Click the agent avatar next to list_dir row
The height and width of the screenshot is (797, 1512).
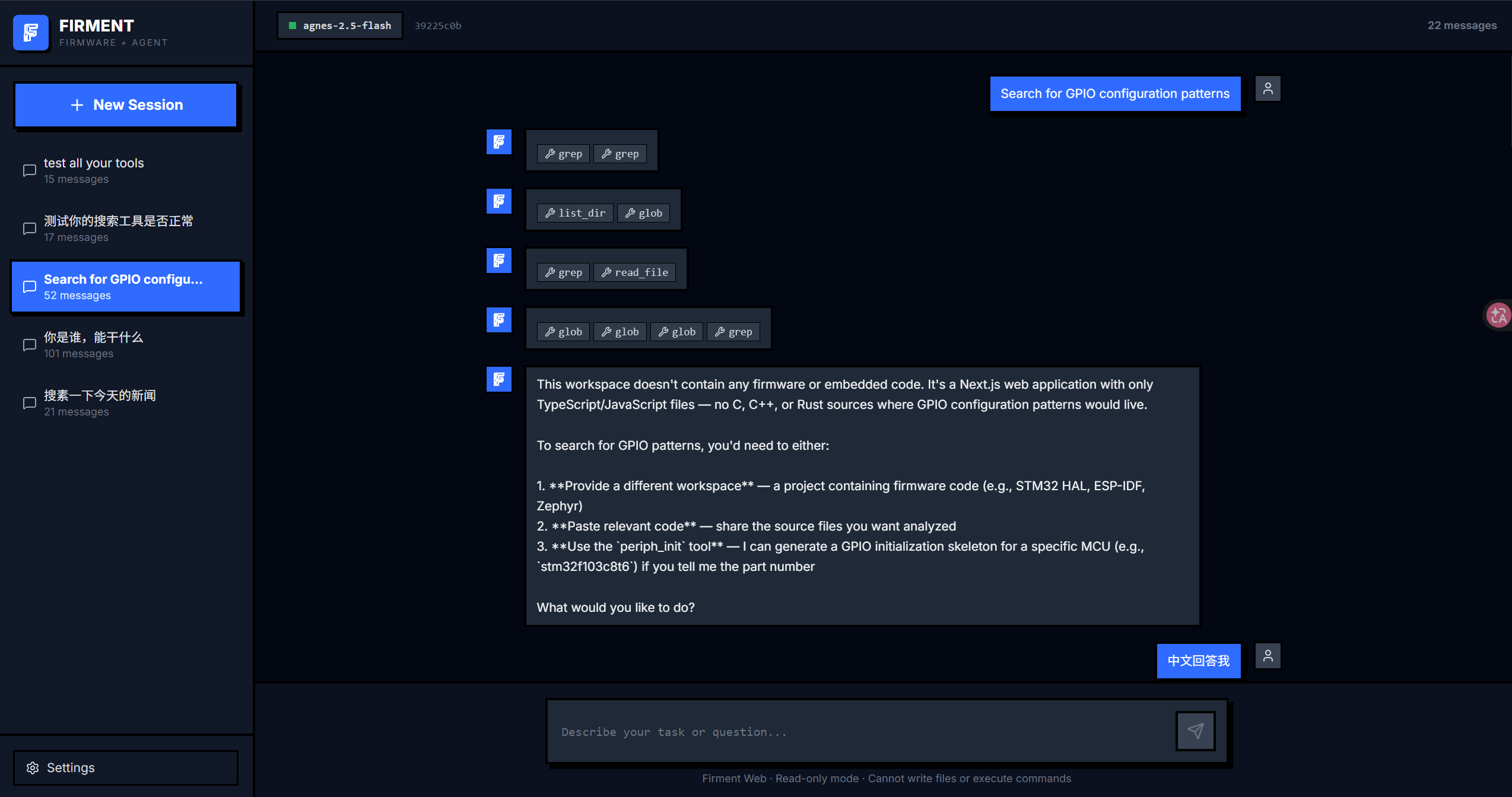(x=499, y=201)
